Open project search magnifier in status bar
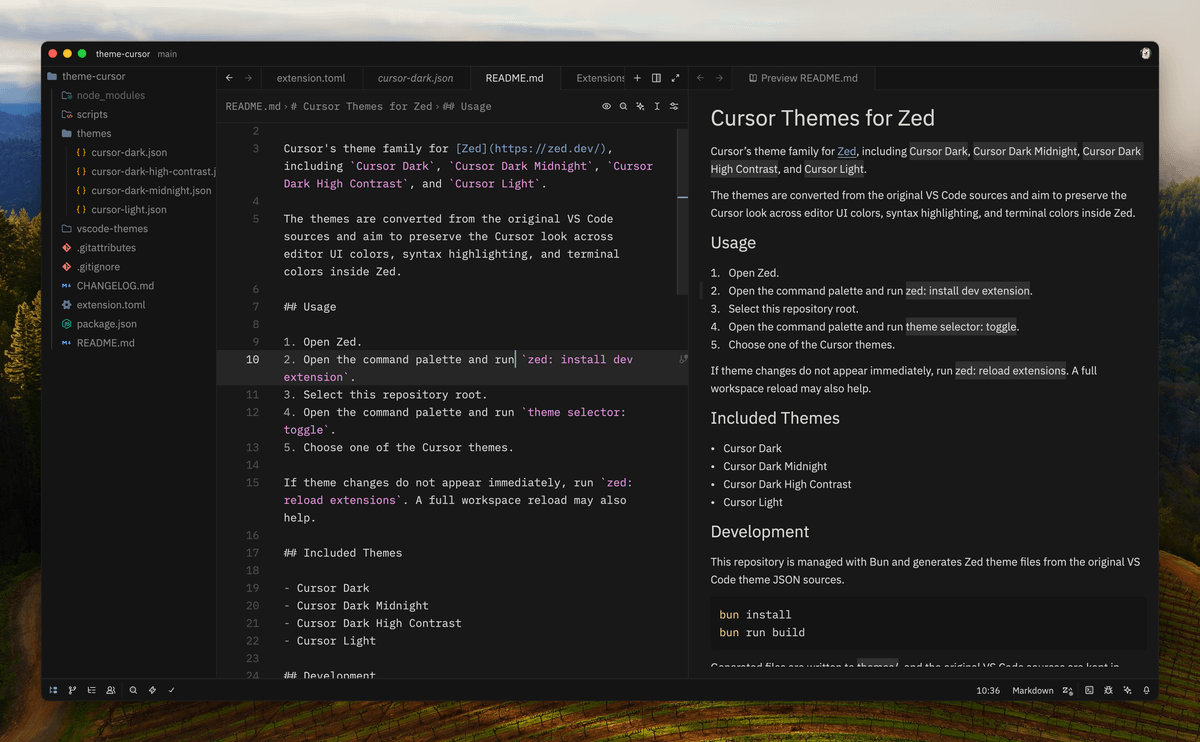This screenshot has height=742, width=1200. pos(133,690)
